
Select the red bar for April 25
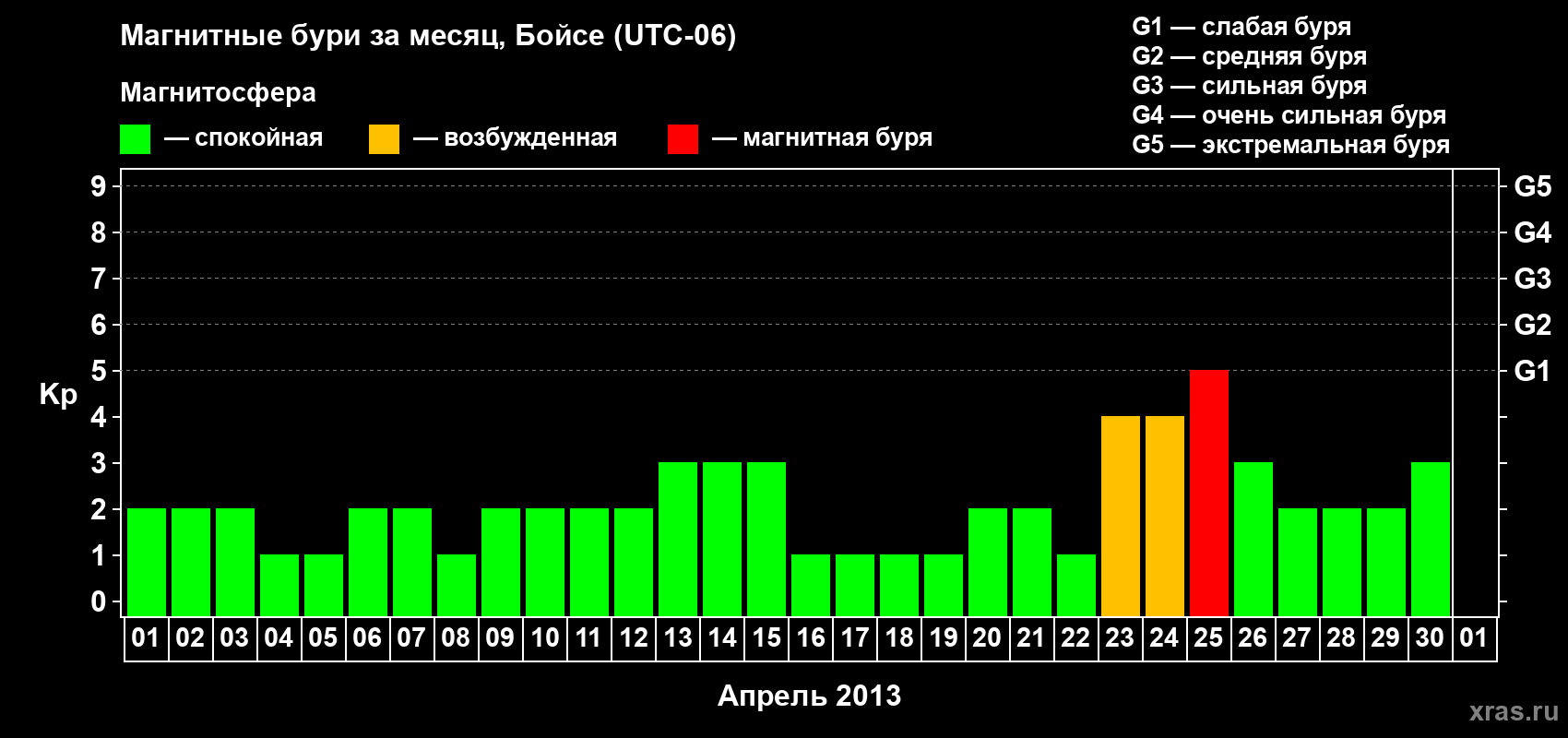point(1209,494)
